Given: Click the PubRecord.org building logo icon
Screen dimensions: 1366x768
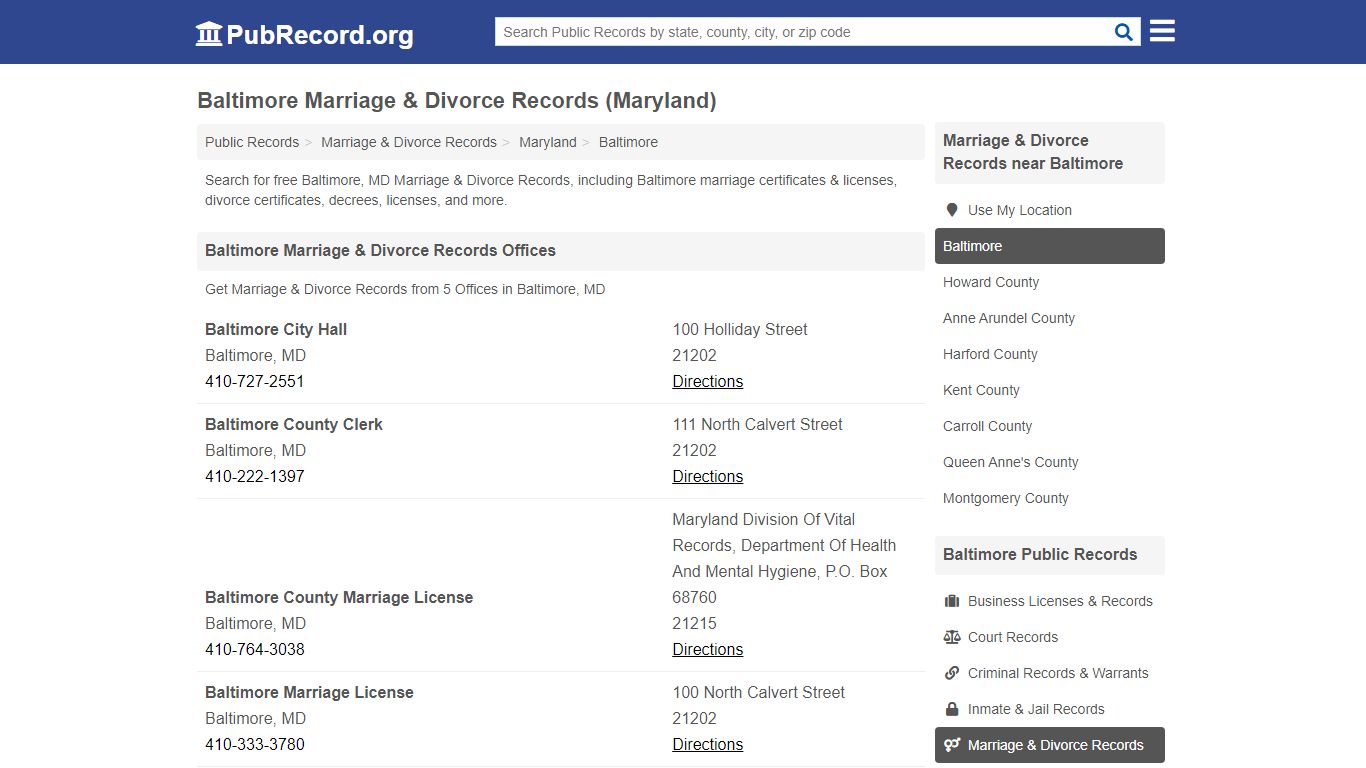Looking at the screenshot, I should click(x=209, y=34).
